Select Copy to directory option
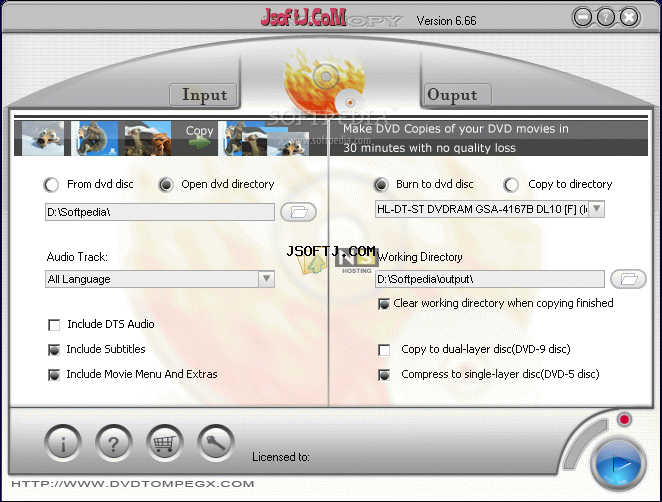This screenshot has width=662, height=502. click(511, 185)
